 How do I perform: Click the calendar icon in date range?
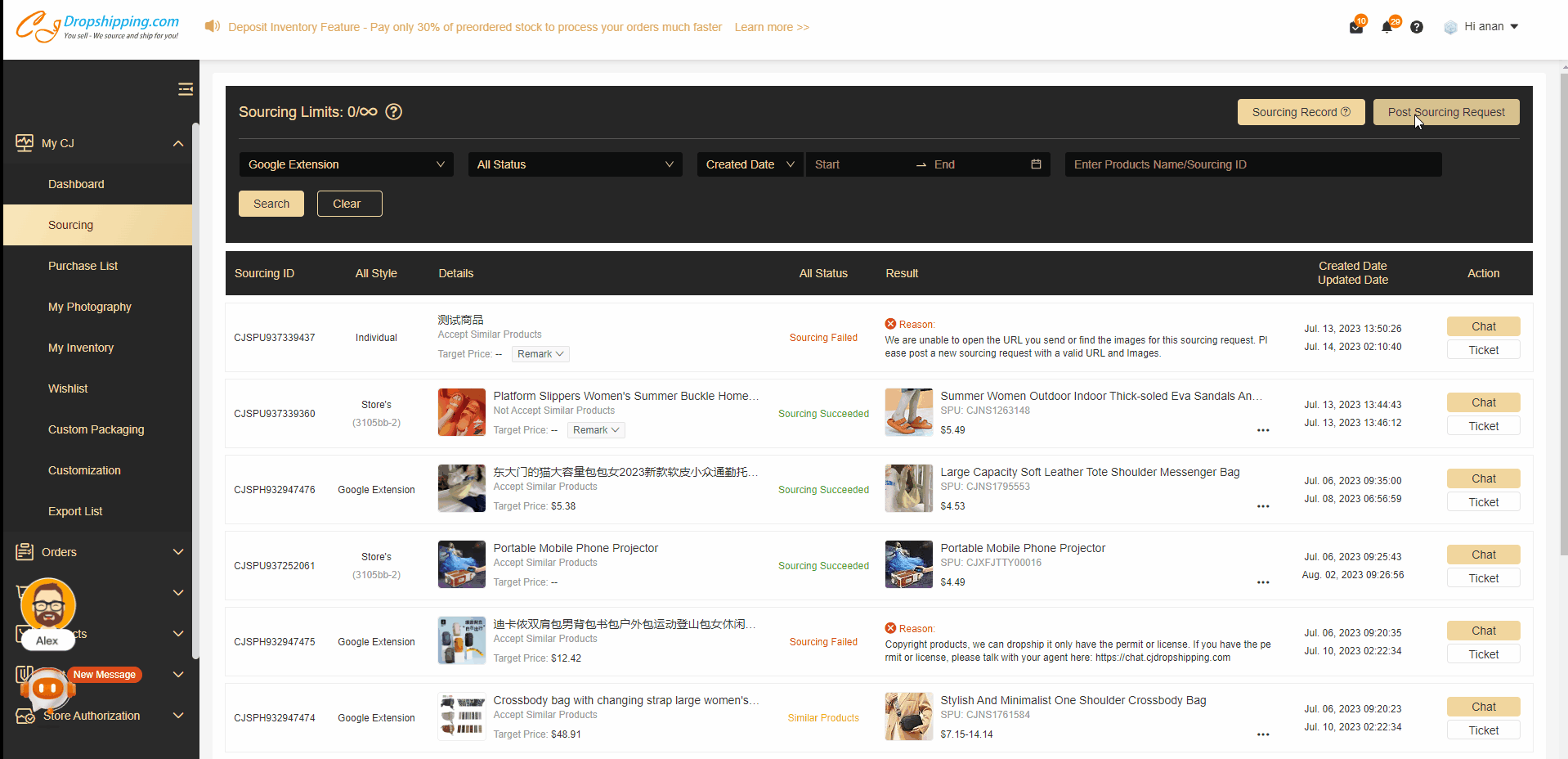click(1036, 164)
